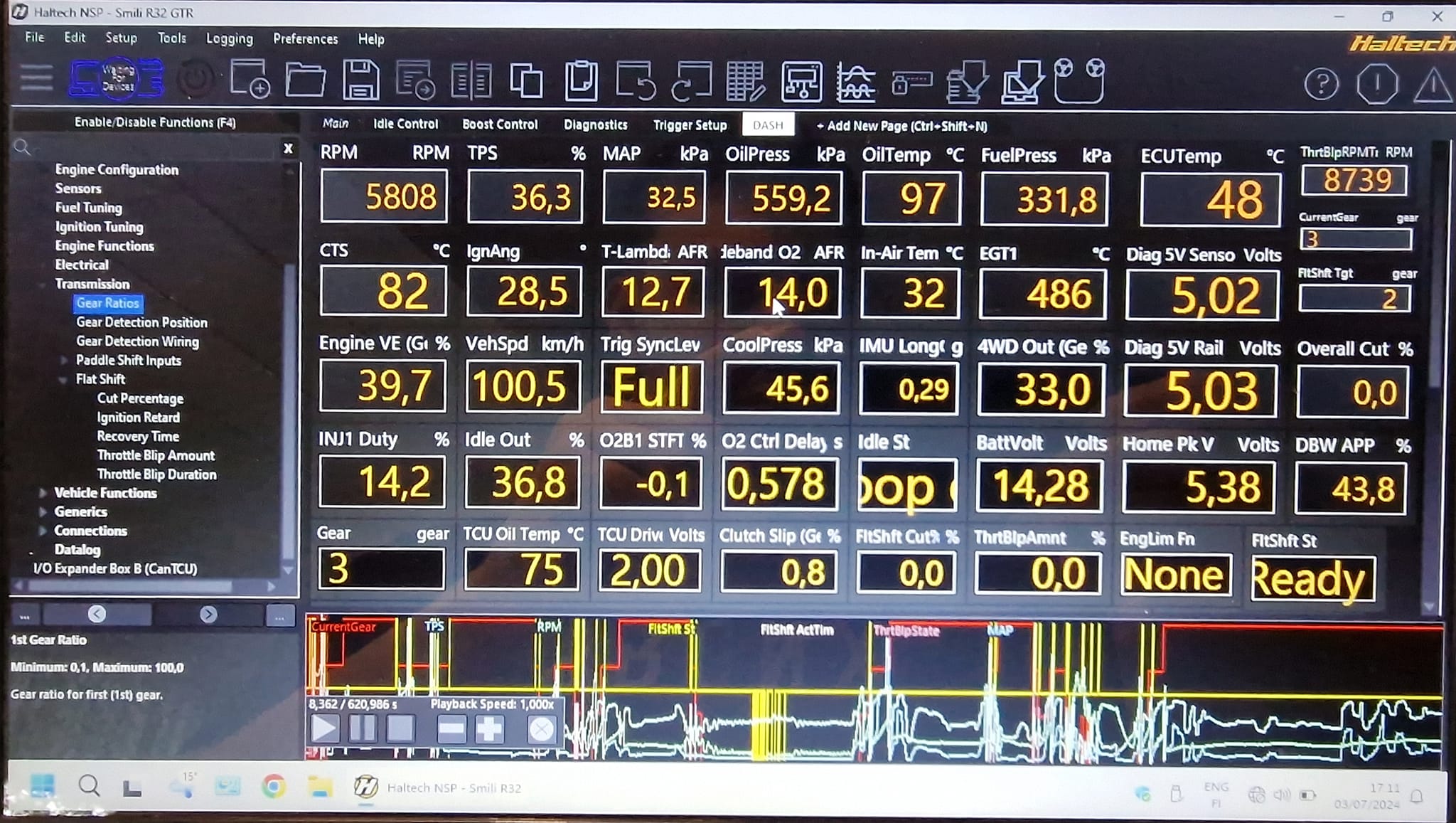1456x823 pixels.
Task: Open Windows taskbar search
Action: click(89, 786)
